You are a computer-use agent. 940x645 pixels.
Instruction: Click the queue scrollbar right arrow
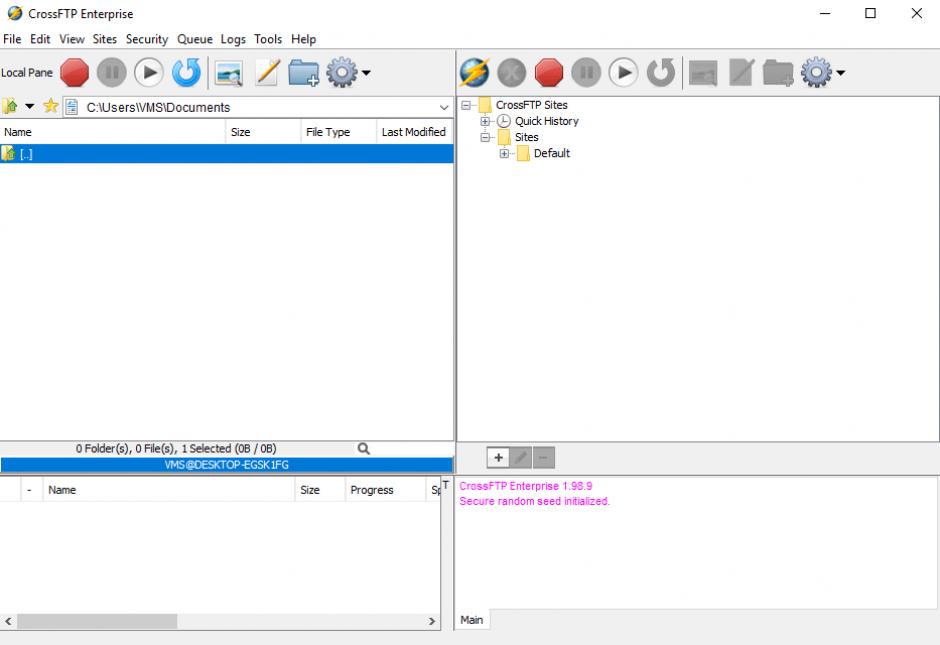click(x=432, y=622)
